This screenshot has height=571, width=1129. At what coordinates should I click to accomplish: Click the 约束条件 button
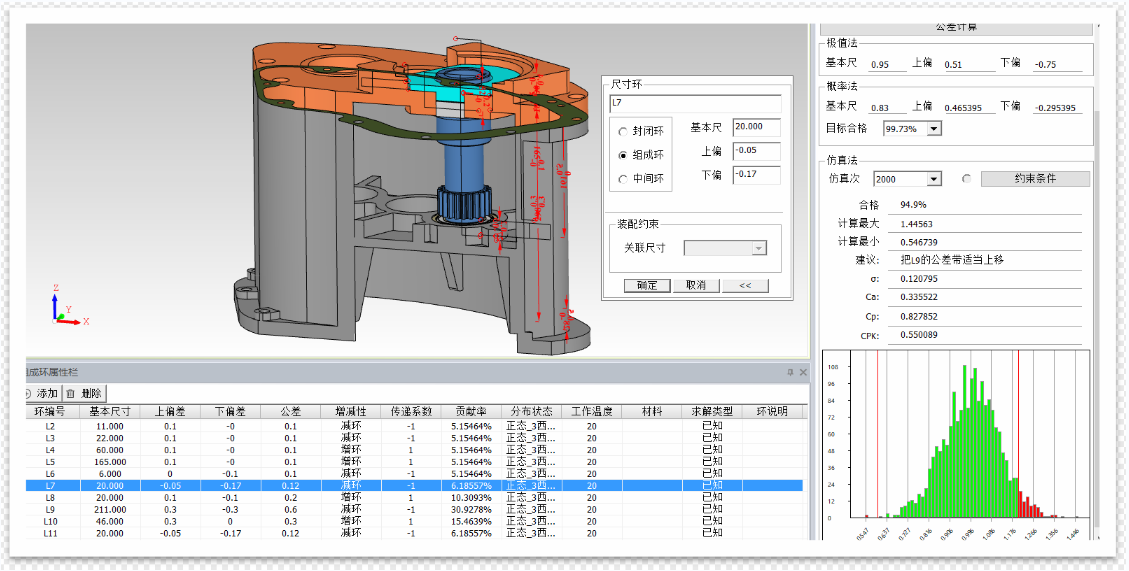pos(1033,179)
